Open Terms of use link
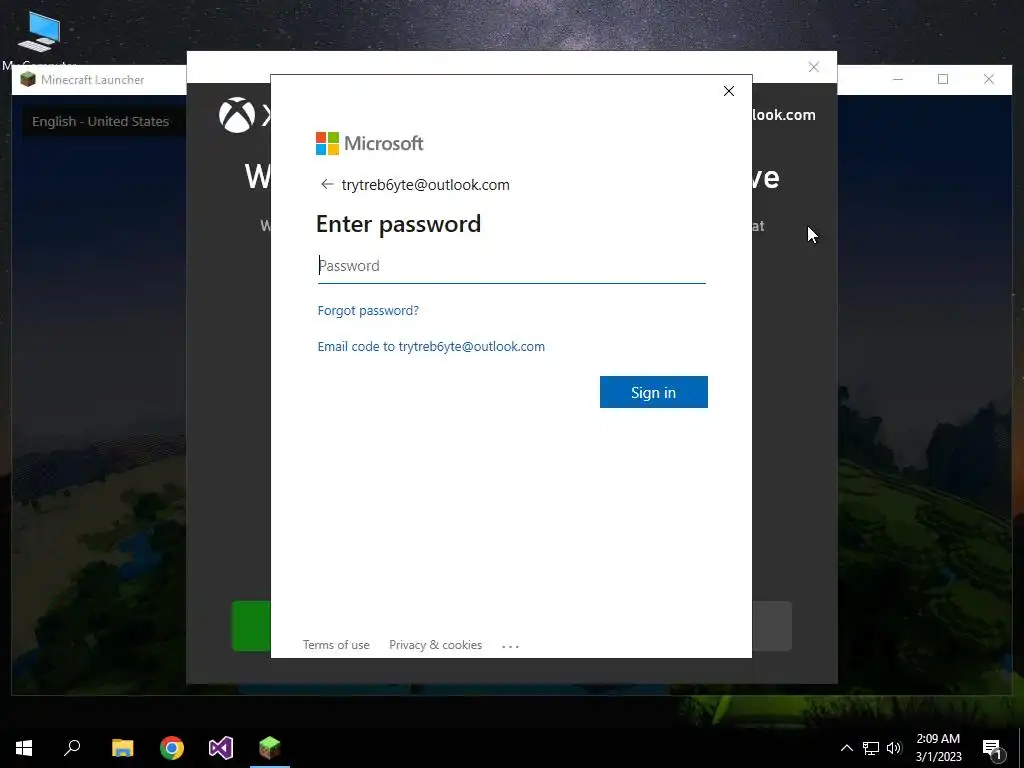The width and height of the screenshot is (1024, 768). [336, 645]
